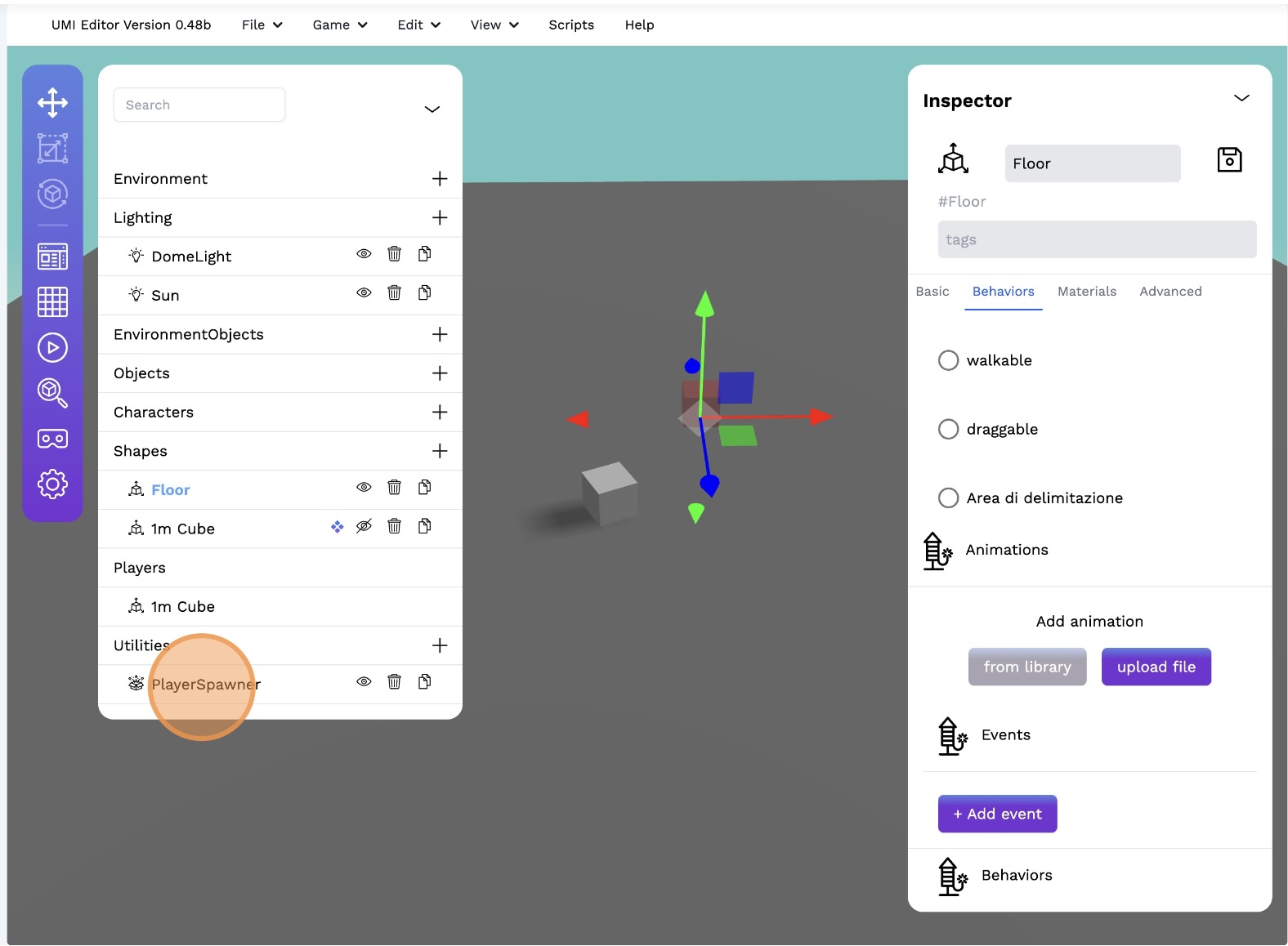
Task: Open the VR headset mode icon
Action: pos(52,439)
